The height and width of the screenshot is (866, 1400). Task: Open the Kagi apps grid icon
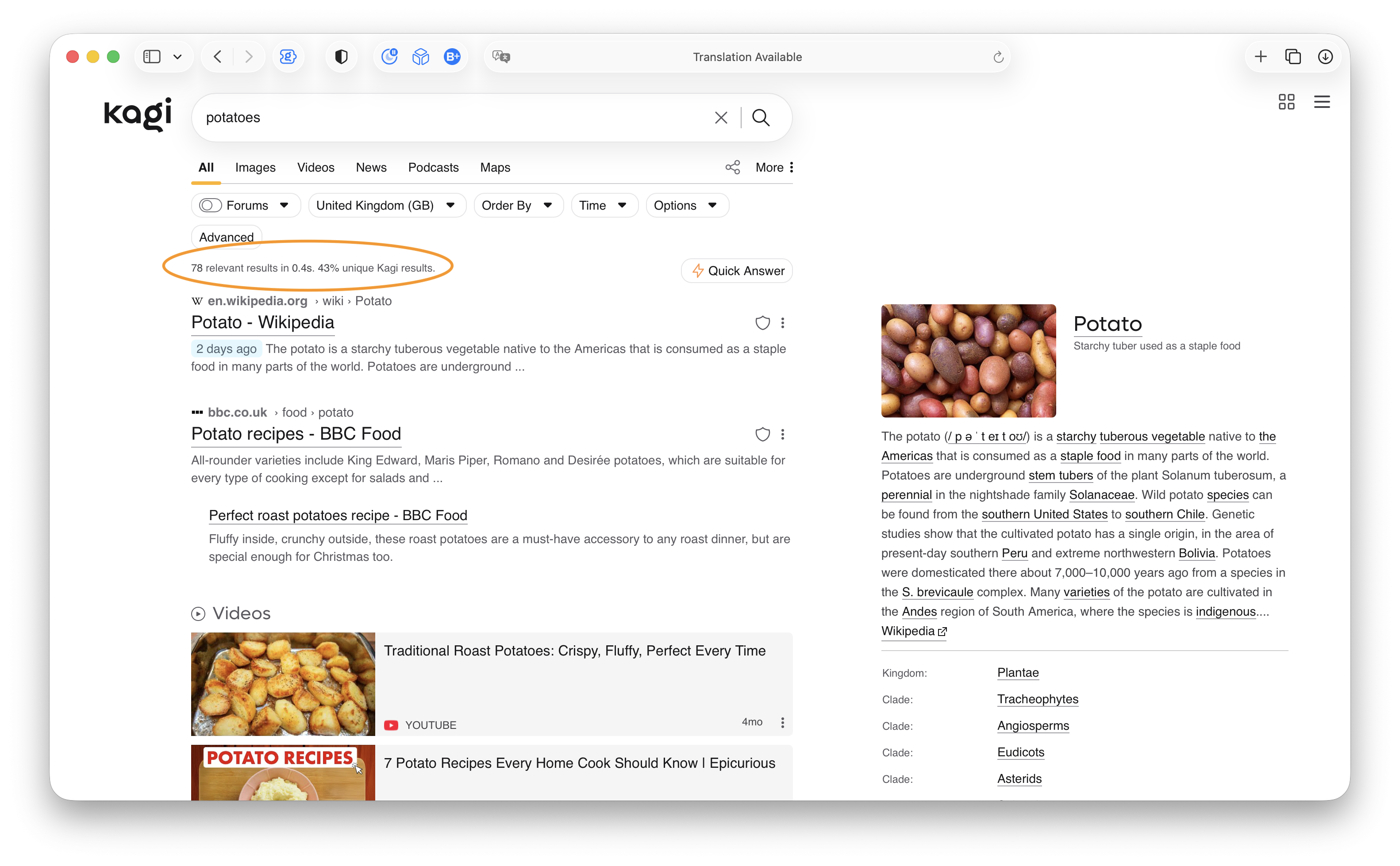pyautogui.click(x=1287, y=102)
